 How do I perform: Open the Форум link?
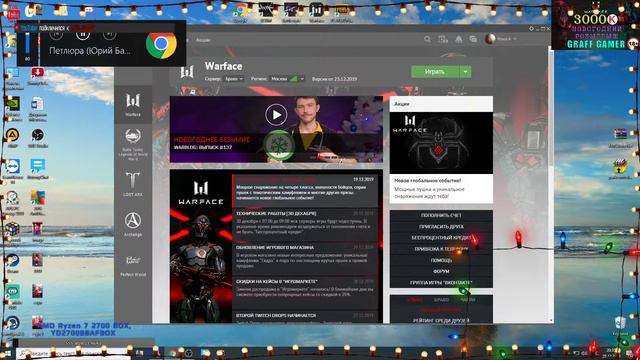pos(441,271)
